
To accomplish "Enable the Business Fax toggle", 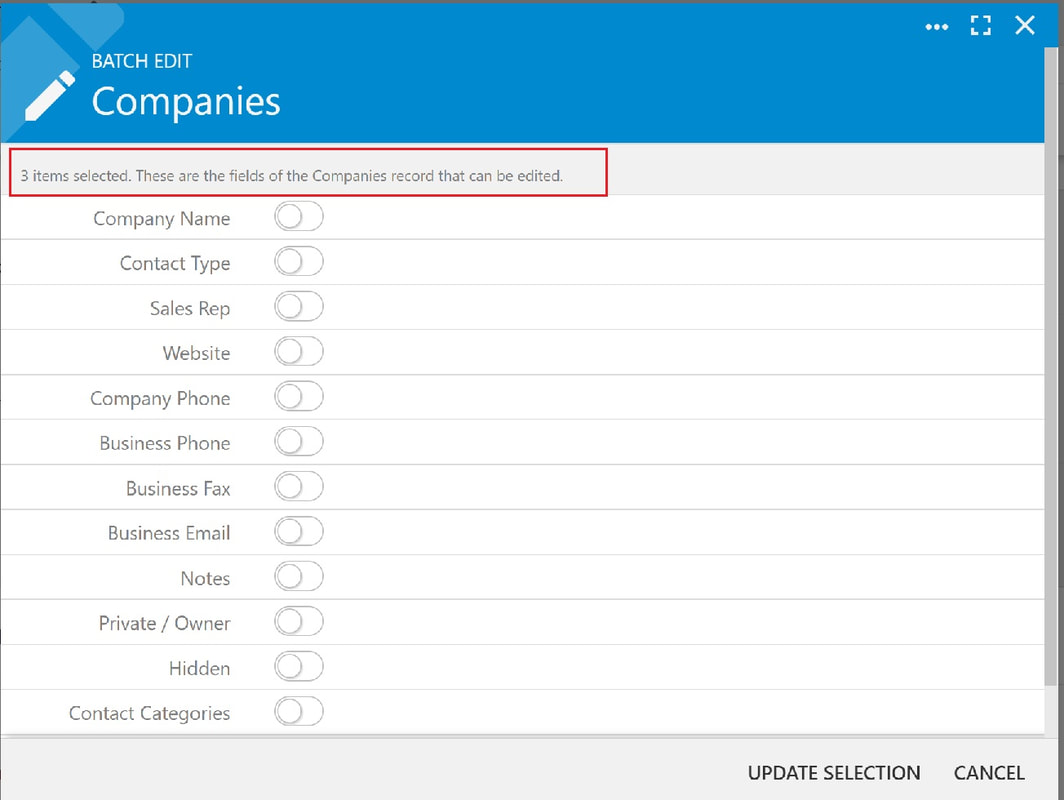I will click(299, 487).
